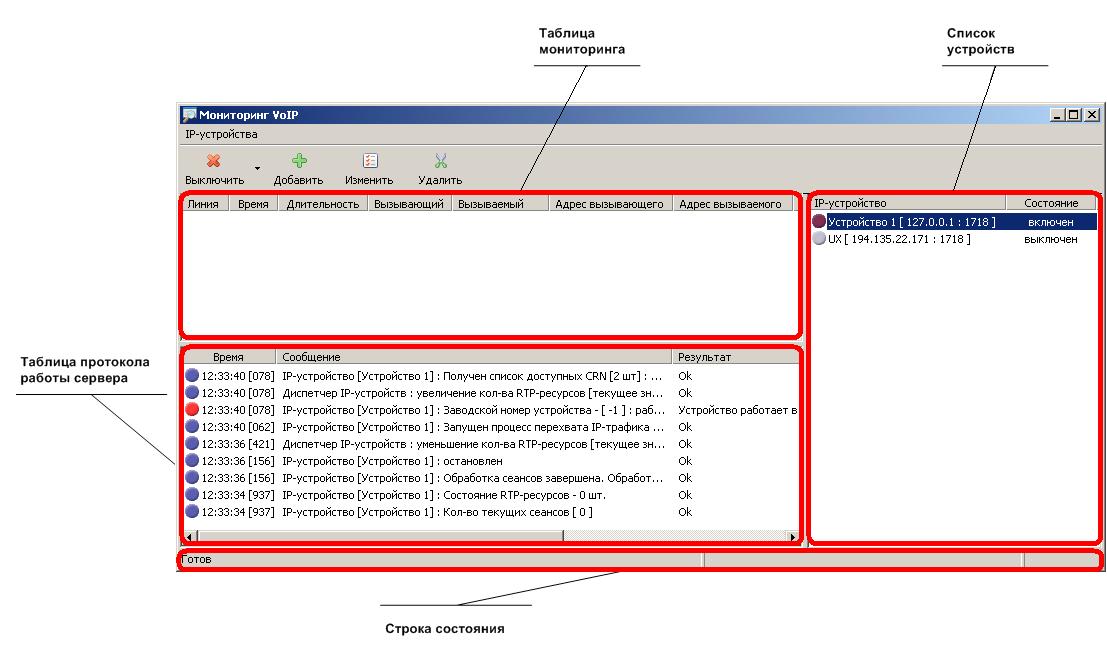Open the dropdown arrow next to Выключить
This screenshot has height=657, width=1107.
[x=257, y=168]
